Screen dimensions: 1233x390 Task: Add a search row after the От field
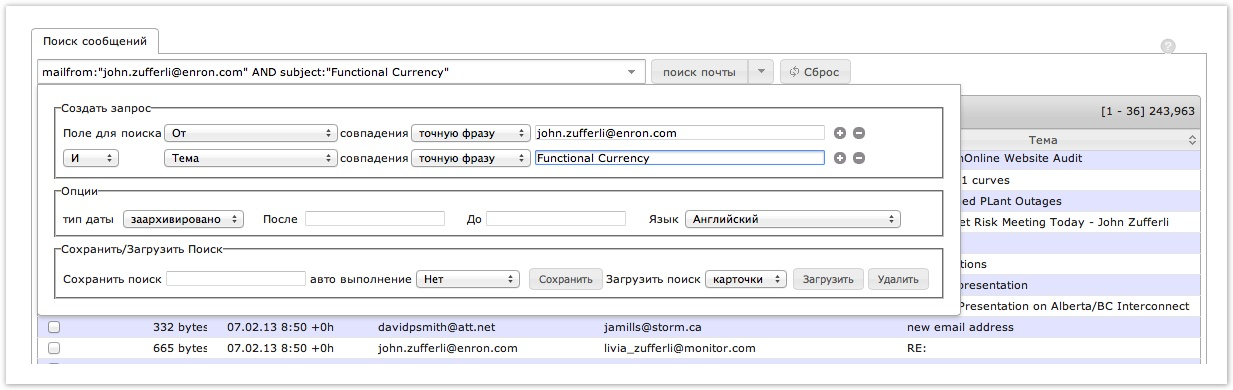point(840,133)
